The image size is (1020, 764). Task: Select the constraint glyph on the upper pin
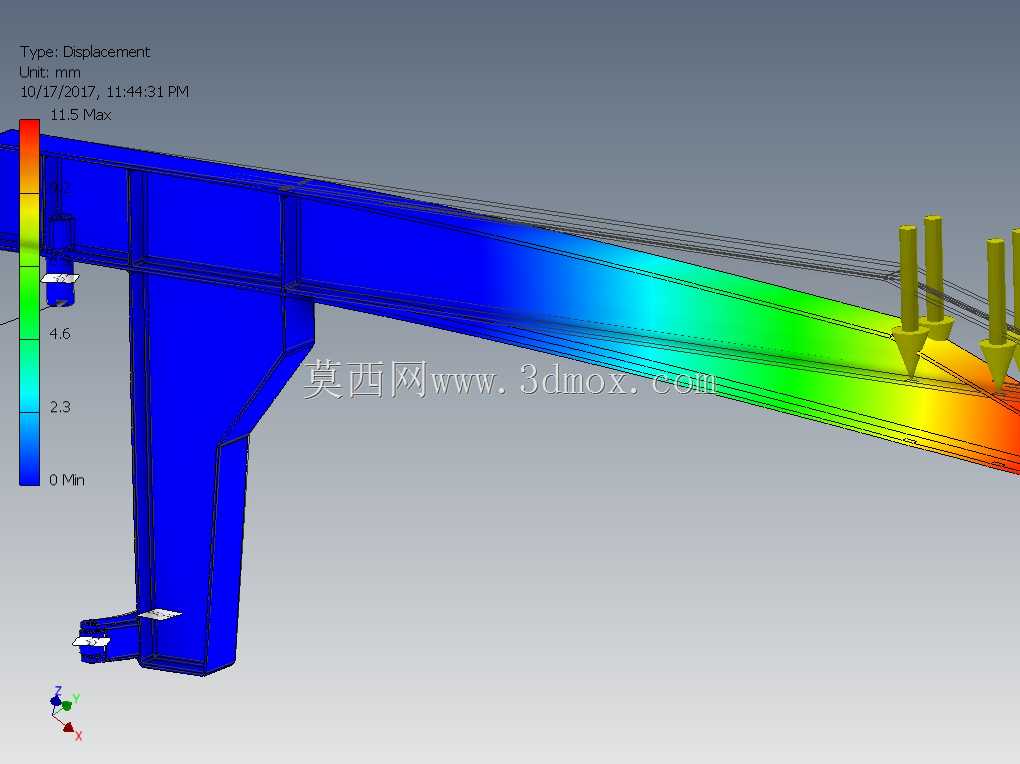pyautogui.click(x=60, y=279)
